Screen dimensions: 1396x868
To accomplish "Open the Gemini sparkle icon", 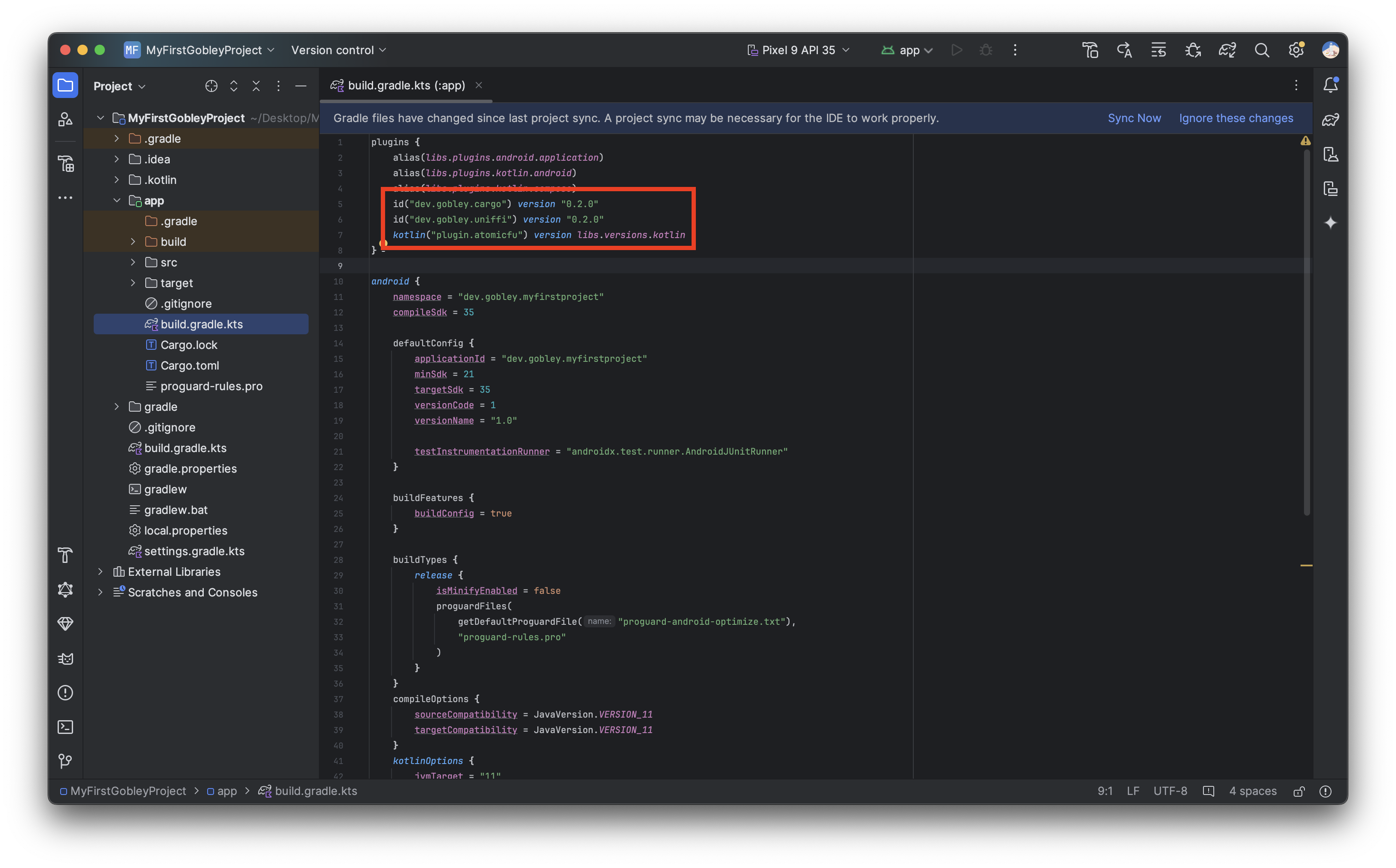I will pos(1331,223).
